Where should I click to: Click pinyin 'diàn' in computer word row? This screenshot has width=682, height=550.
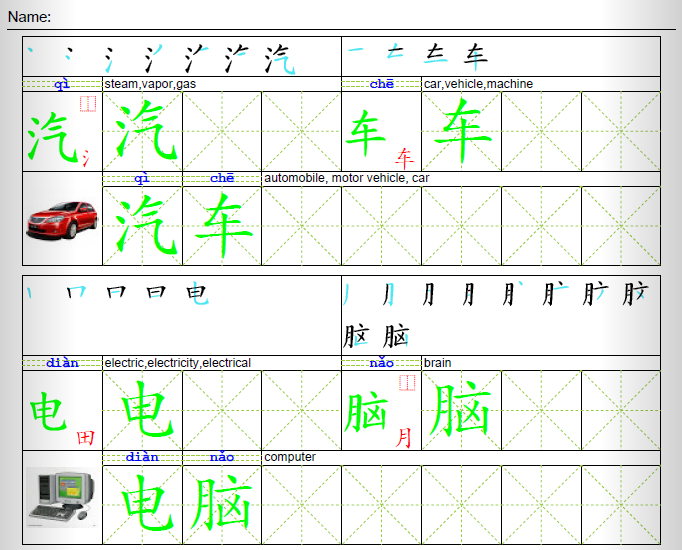tap(142, 457)
